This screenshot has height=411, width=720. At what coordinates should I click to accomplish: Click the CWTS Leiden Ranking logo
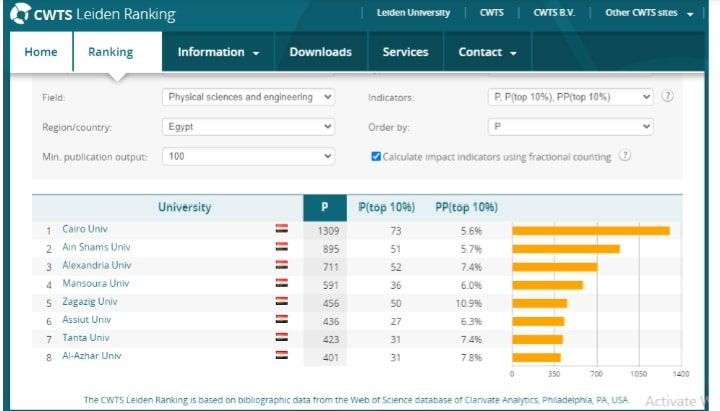93,14
